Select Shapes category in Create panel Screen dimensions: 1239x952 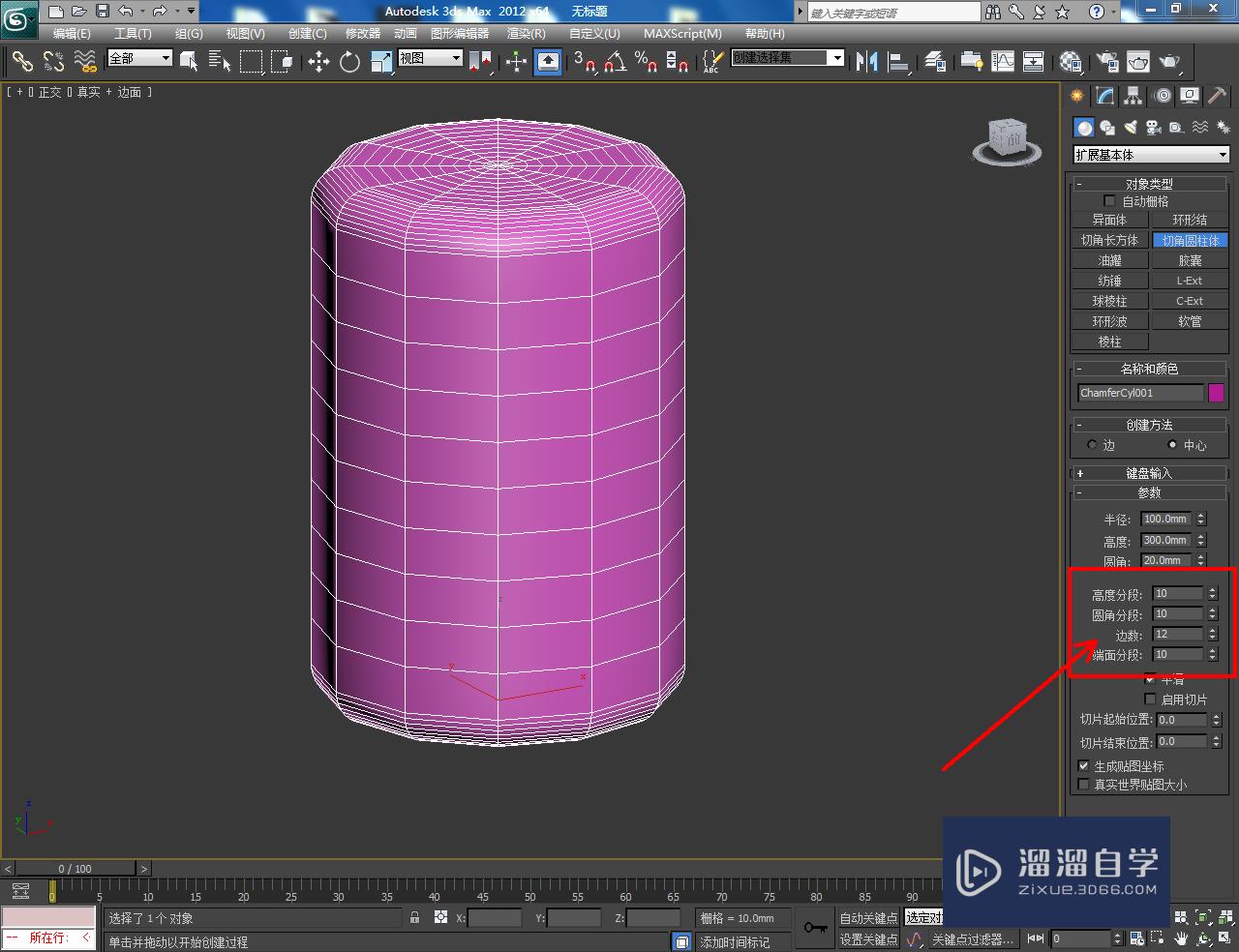pyautogui.click(x=1107, y=128)
